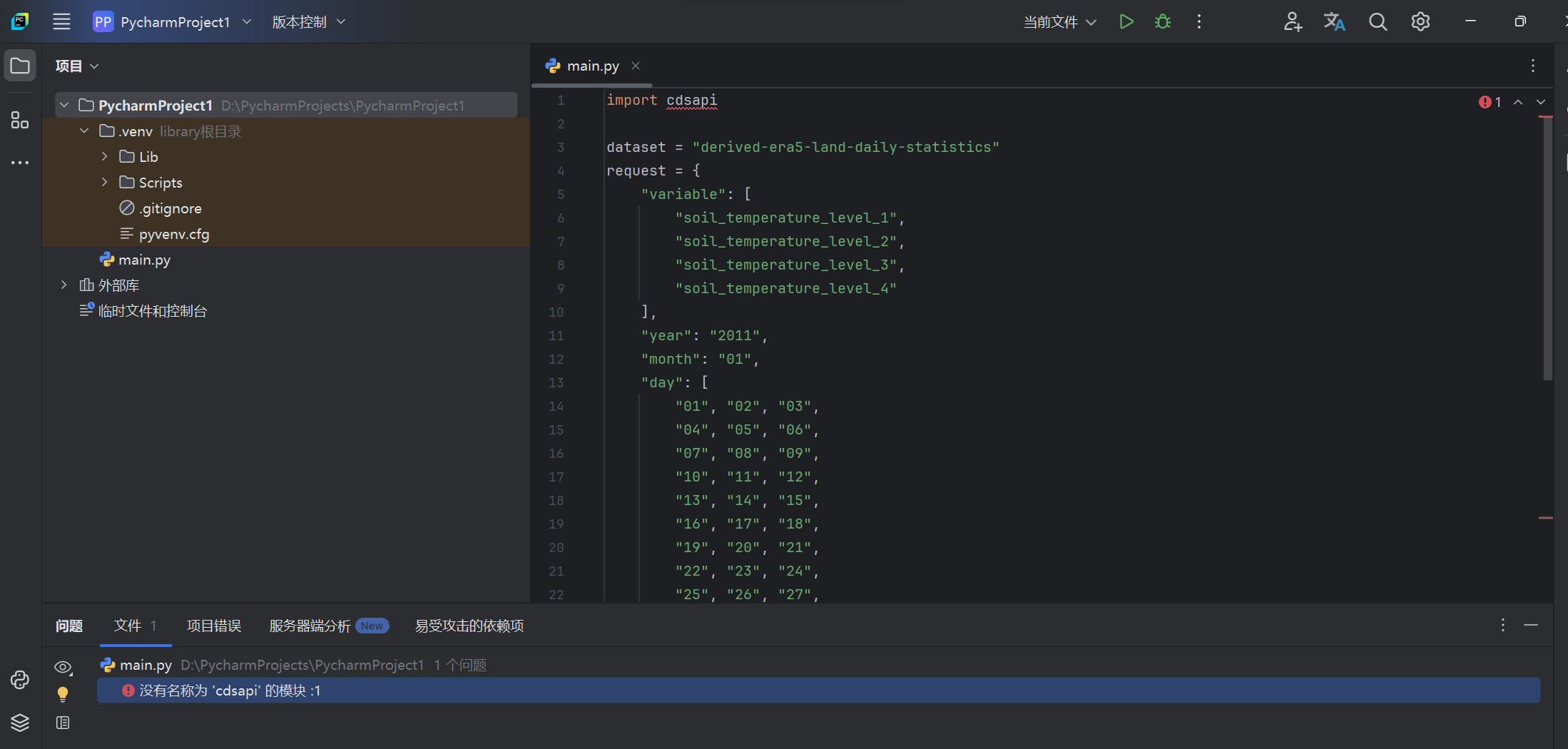
Task: Open the 项目 view dropdown
Action: point(77,66)
